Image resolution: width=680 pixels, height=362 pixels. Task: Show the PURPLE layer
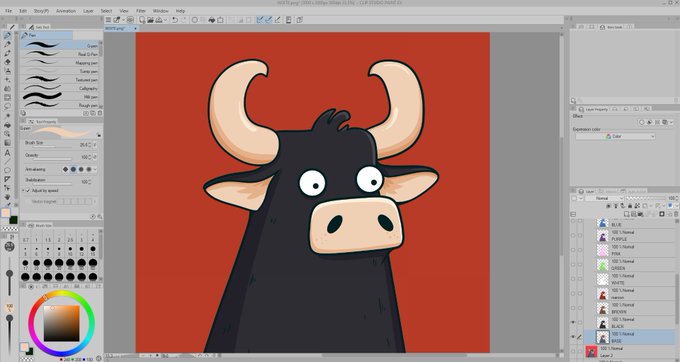pos(573,235)
